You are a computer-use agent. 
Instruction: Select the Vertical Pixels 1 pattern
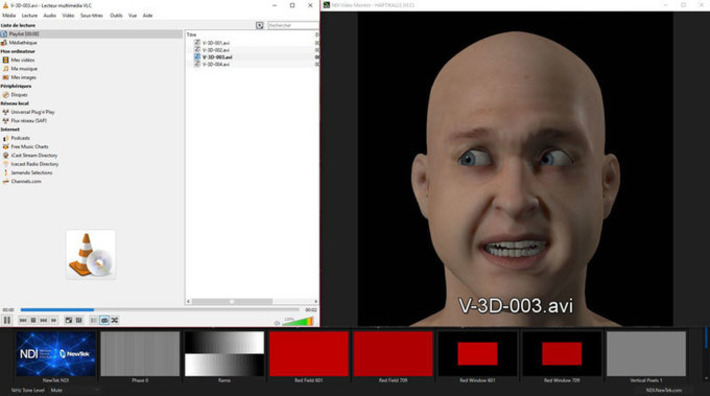click(x=646, y=354)
